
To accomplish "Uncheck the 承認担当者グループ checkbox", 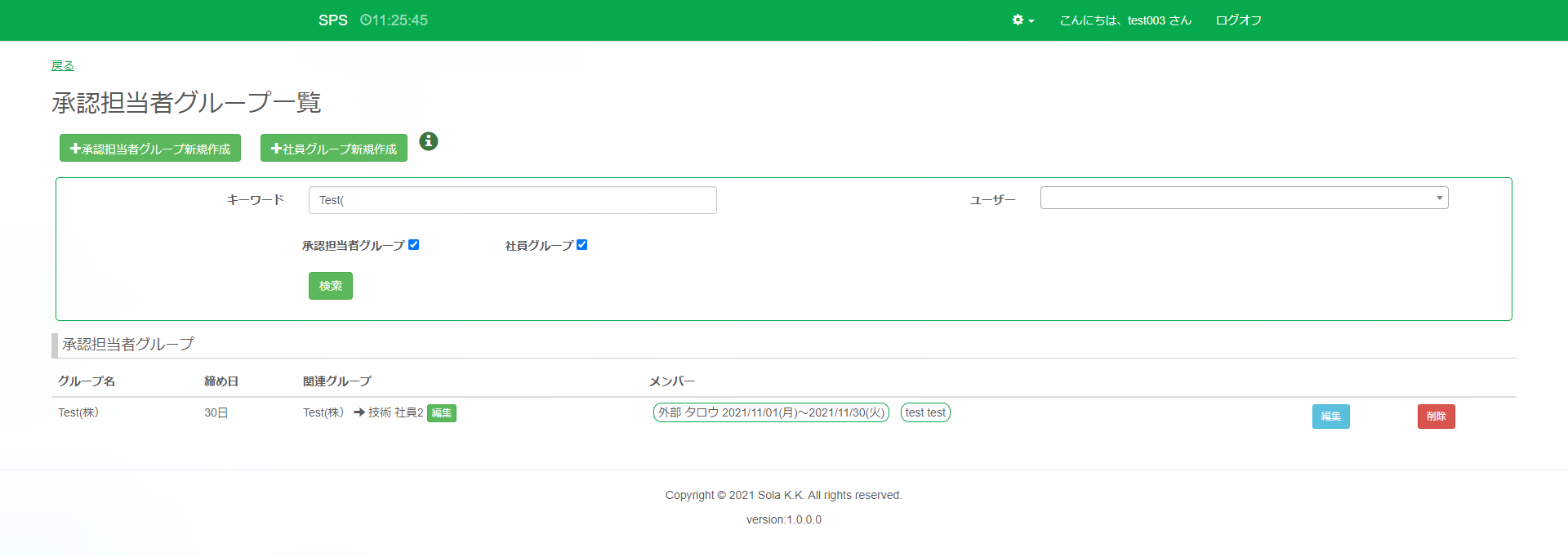I will pyautogui.click(x=414, y=245).
